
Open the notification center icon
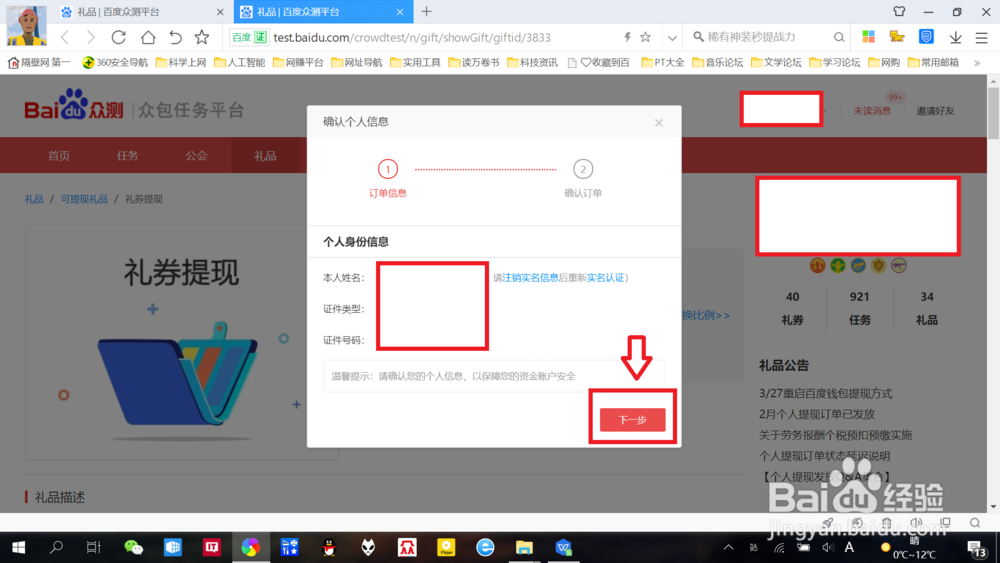976,548
